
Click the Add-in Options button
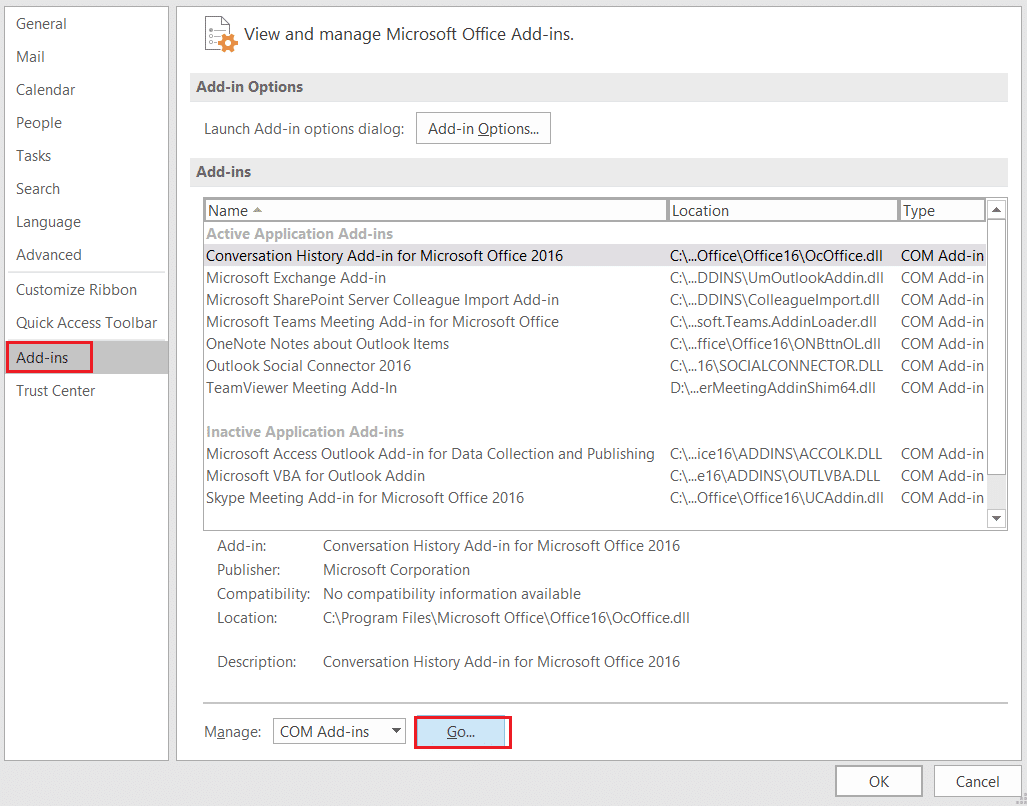pyautogui.click(x=483, y=127)
